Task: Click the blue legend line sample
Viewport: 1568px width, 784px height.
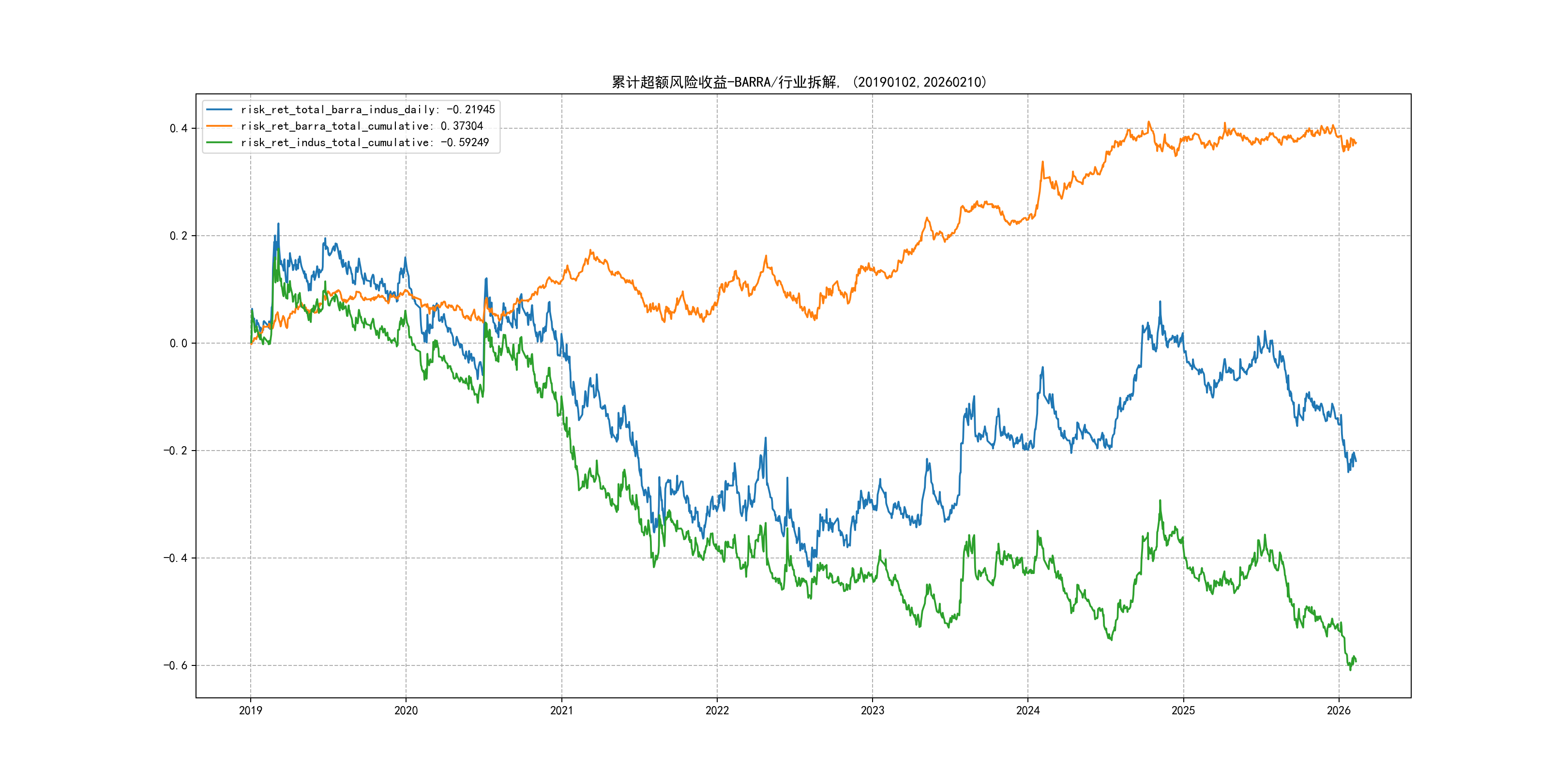Action: click(x=219, y=109)
